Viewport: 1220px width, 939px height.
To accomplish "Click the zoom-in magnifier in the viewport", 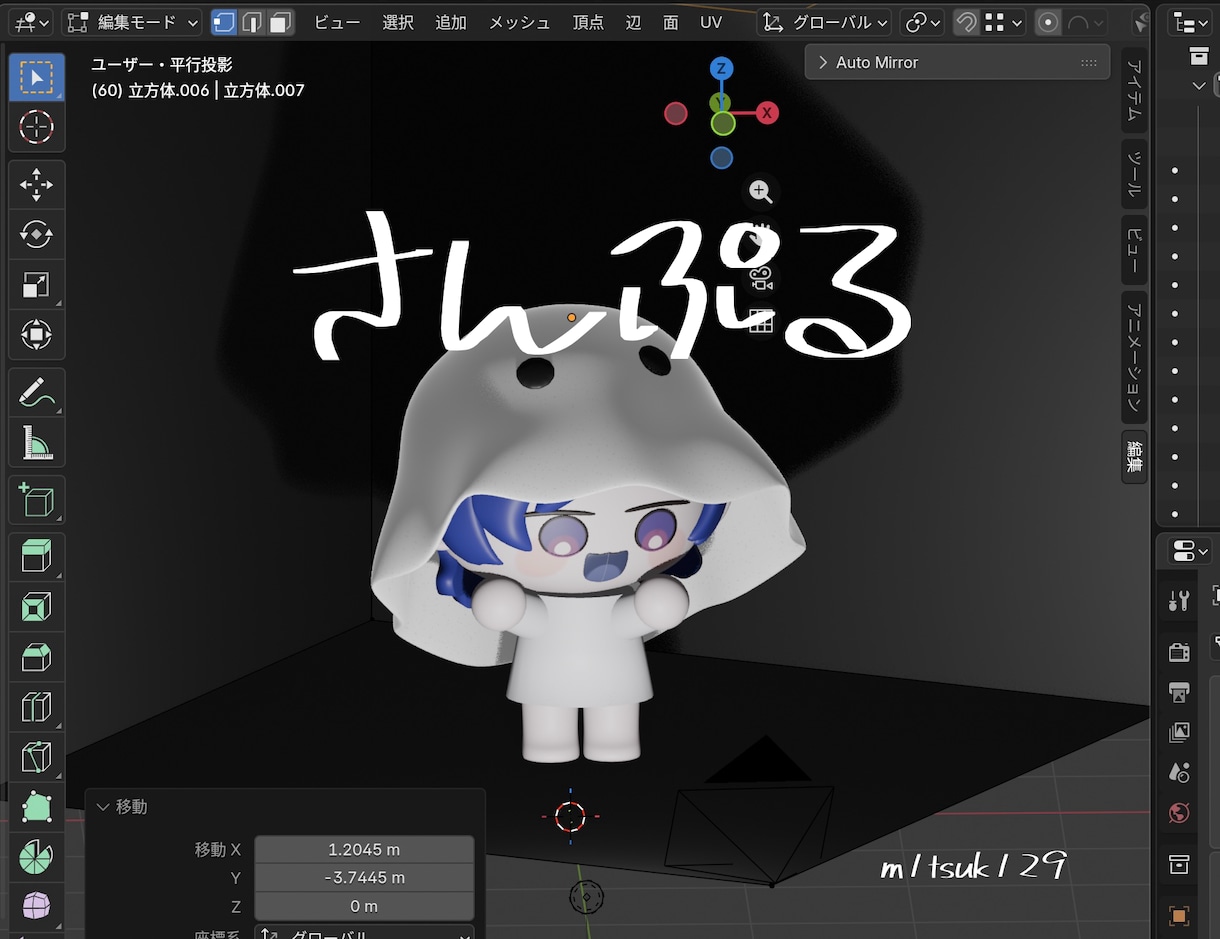I will point(760,191).
